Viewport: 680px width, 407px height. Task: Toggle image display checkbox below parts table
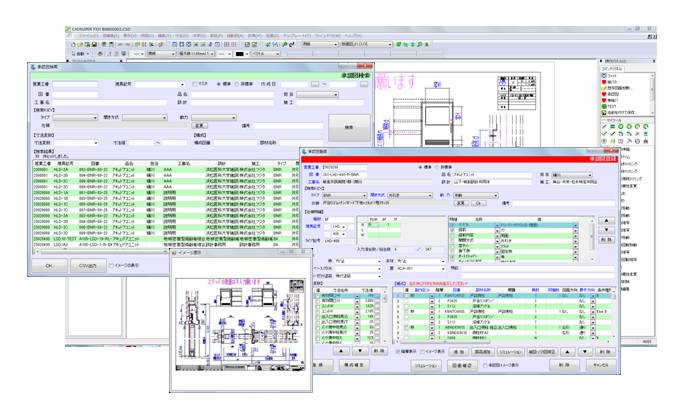pos(422,351)
